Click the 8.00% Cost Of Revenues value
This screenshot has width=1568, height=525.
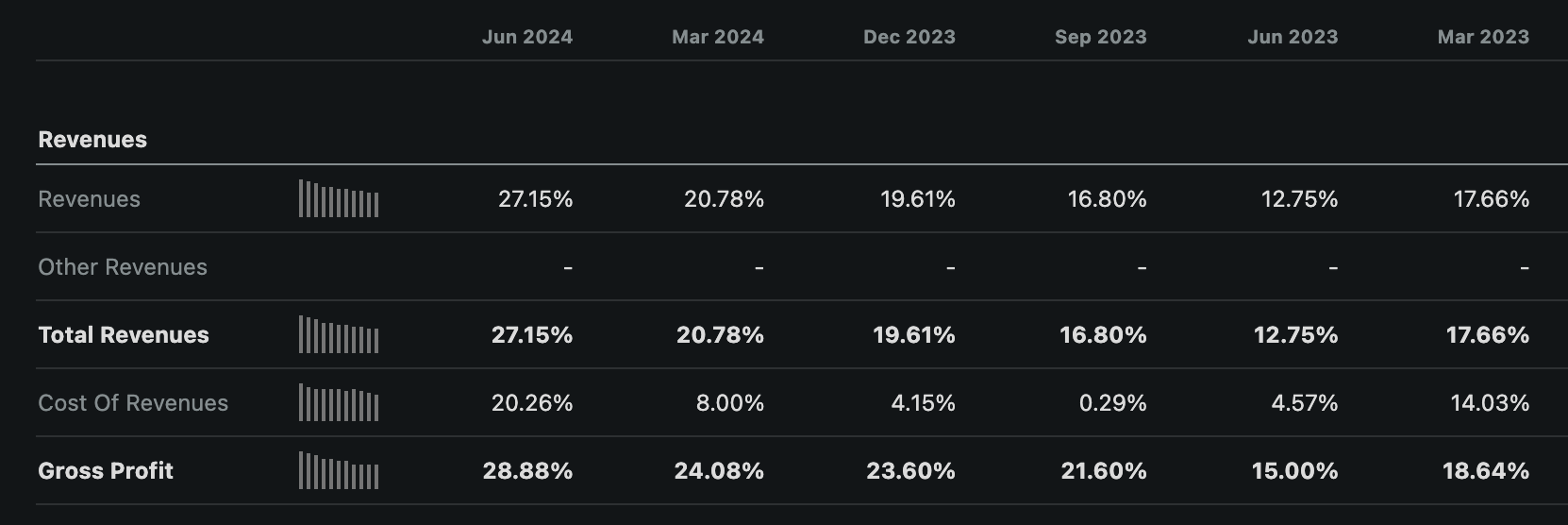click(729, 403)
